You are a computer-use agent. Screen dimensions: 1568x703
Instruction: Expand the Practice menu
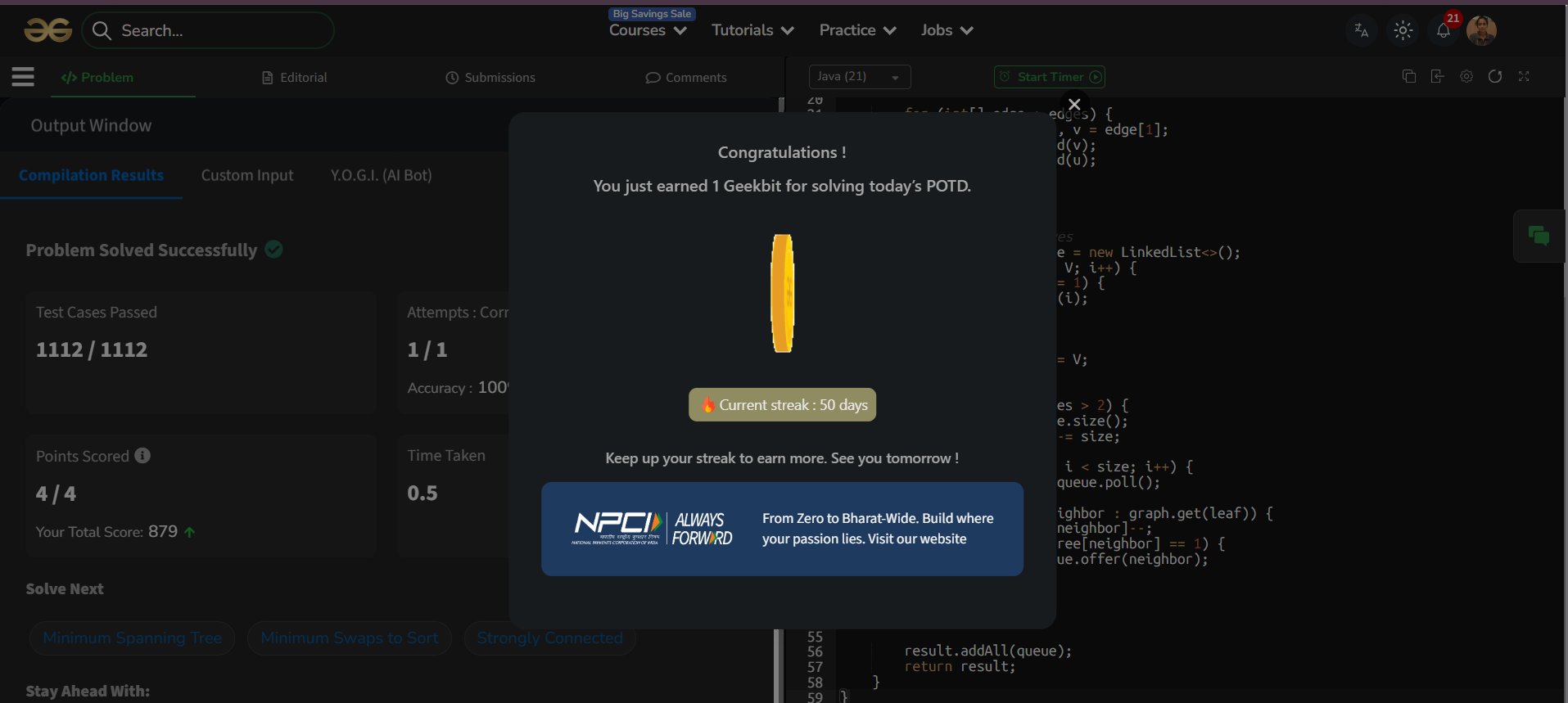tap(857, 30)
